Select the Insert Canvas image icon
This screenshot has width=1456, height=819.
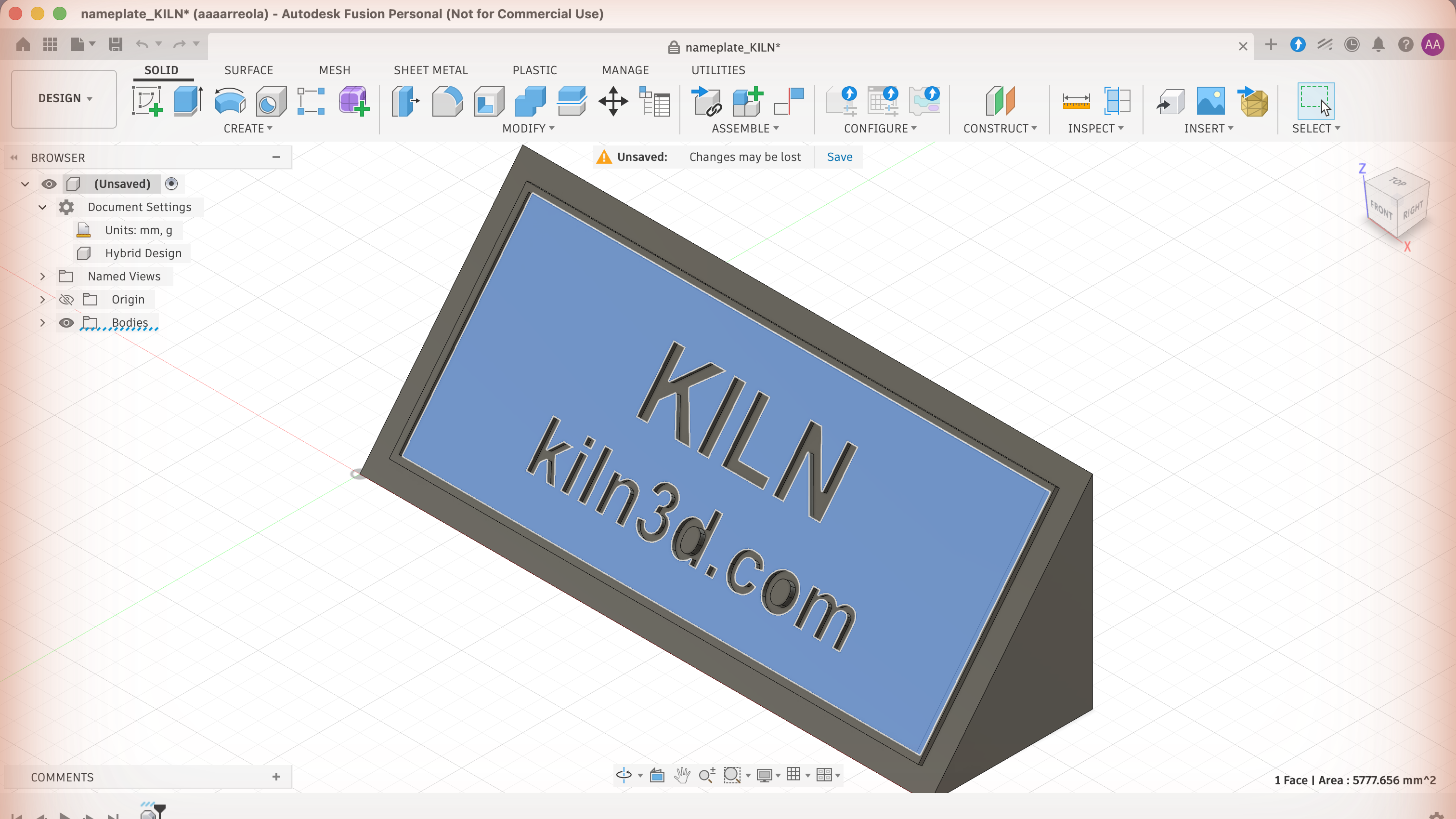coord(1211,101)
